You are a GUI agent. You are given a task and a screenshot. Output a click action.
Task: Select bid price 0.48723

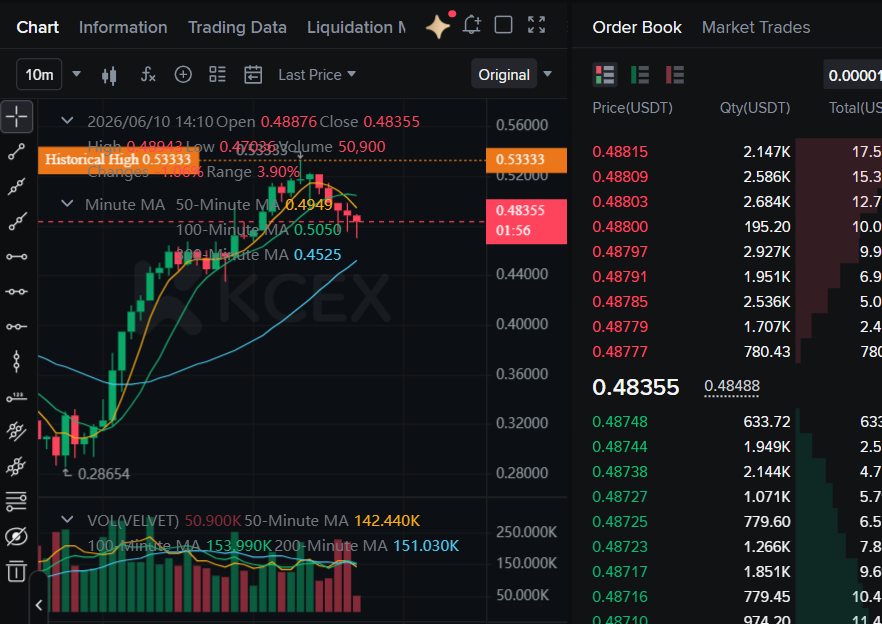pos(620,547)
